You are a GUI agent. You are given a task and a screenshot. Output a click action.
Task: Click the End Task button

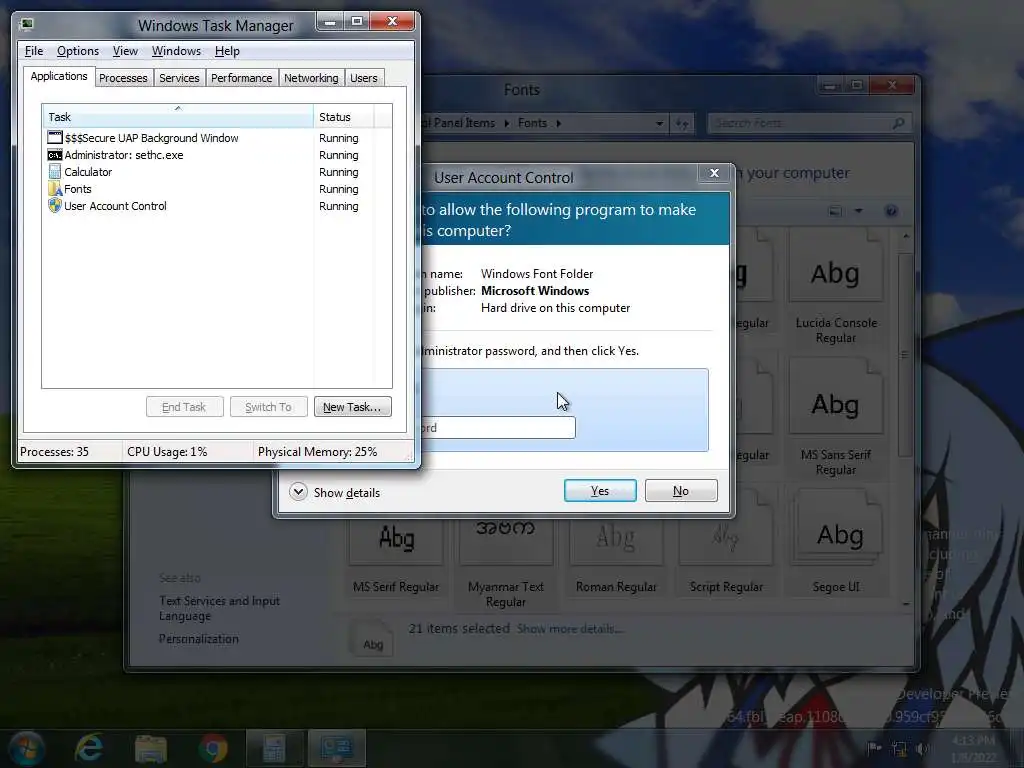[184, 407]
